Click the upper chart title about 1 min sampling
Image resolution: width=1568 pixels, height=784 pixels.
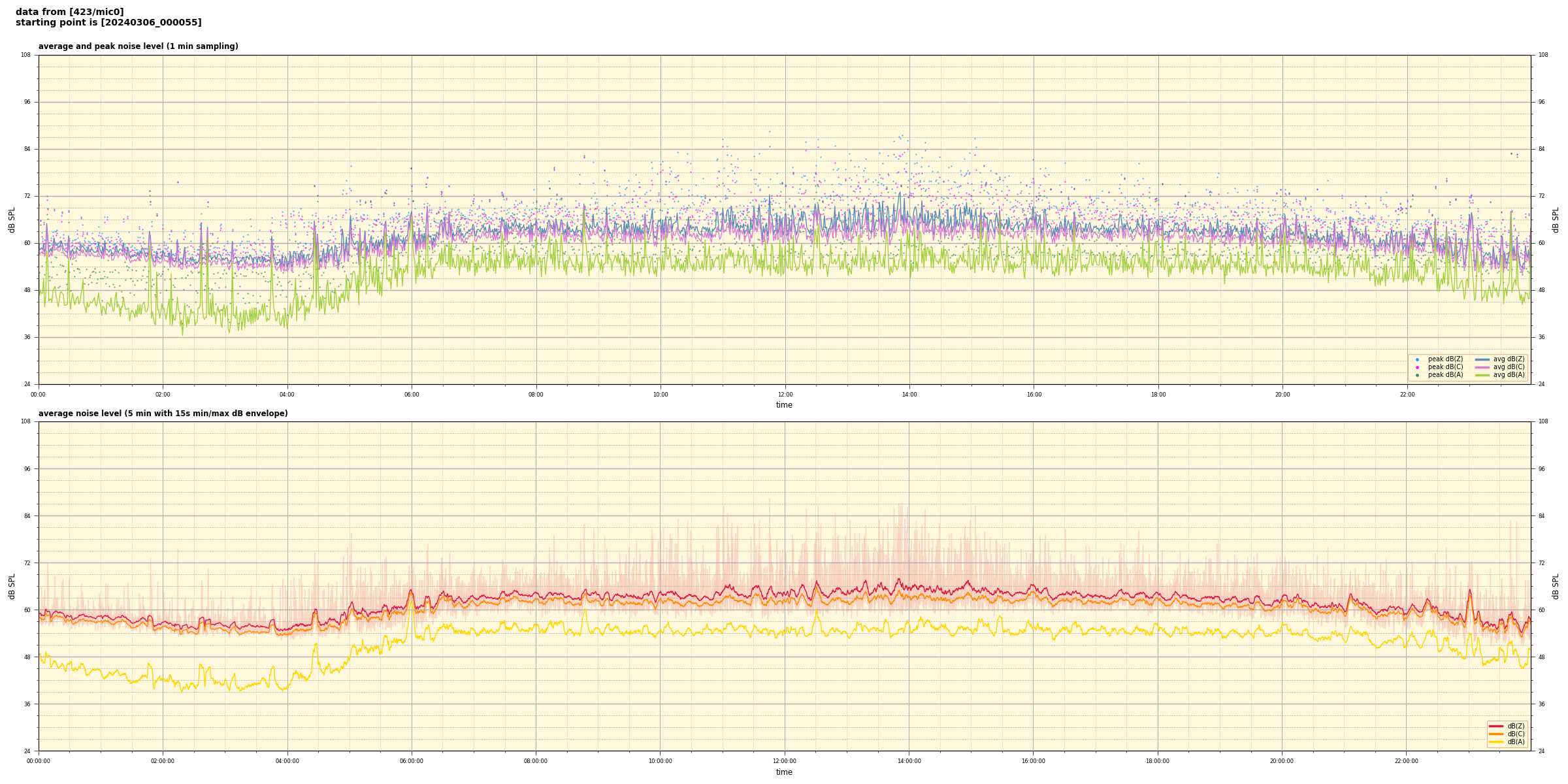click(138, 46)
